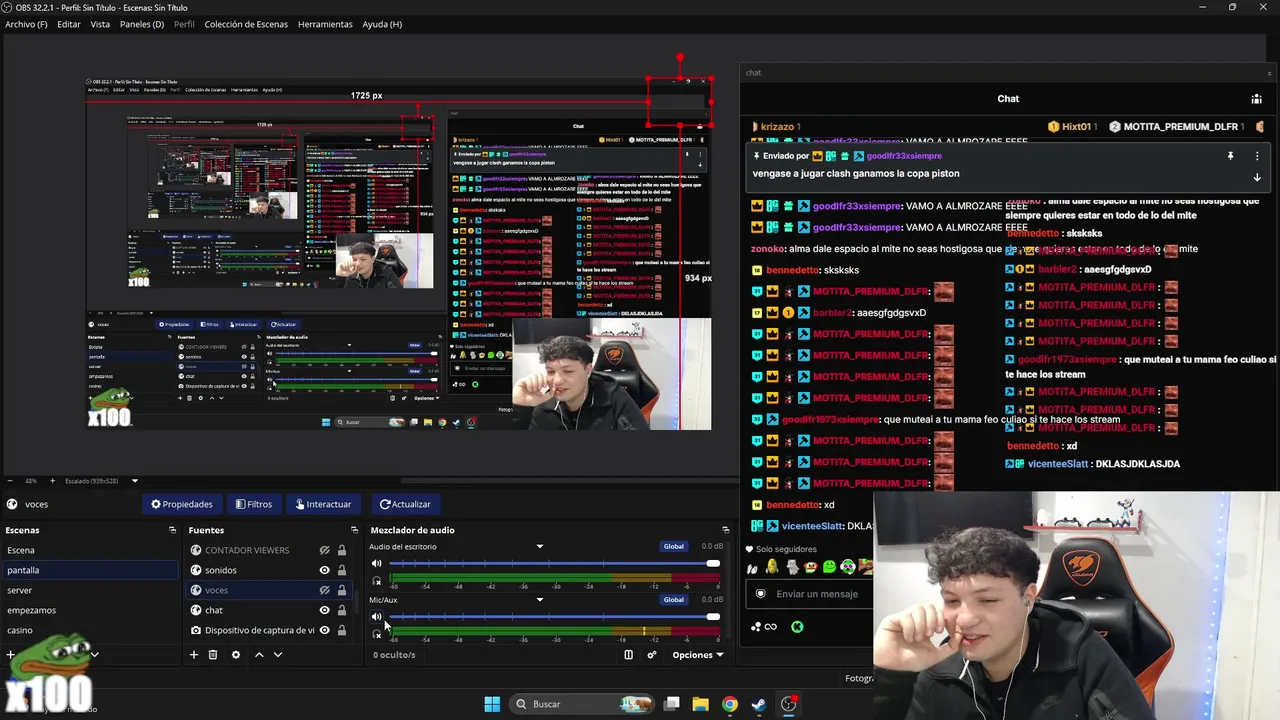This screenshot has height=720, width=1280.
Task: Toggle the audio mixer layout icon
Action: point(628,655)
